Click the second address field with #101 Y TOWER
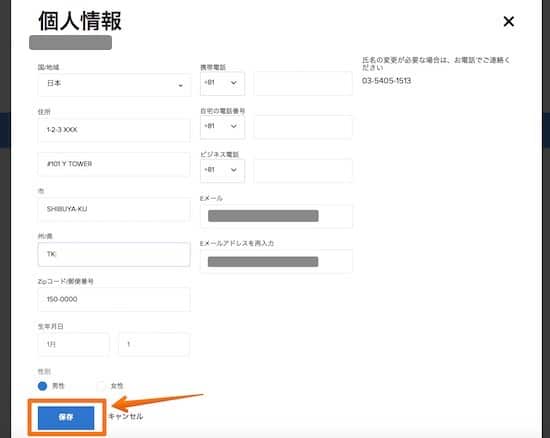This screenshot has width=550, height=438. tap(114, 164)
